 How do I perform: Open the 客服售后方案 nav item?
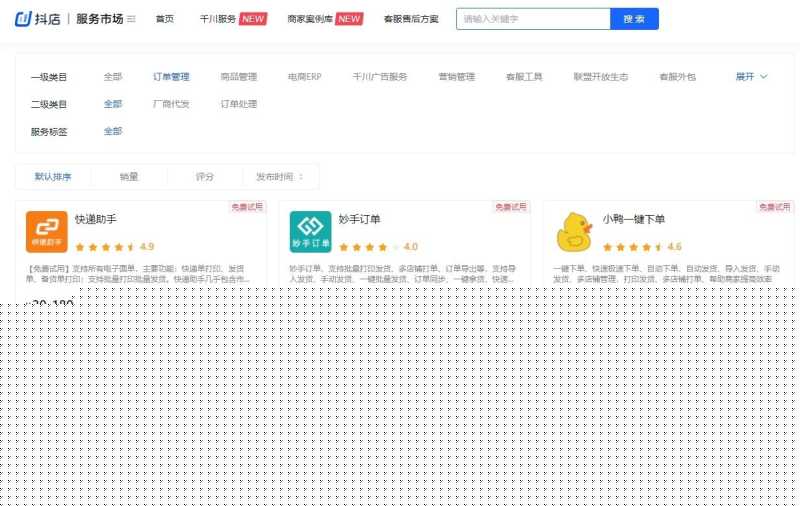coord(411,19)
